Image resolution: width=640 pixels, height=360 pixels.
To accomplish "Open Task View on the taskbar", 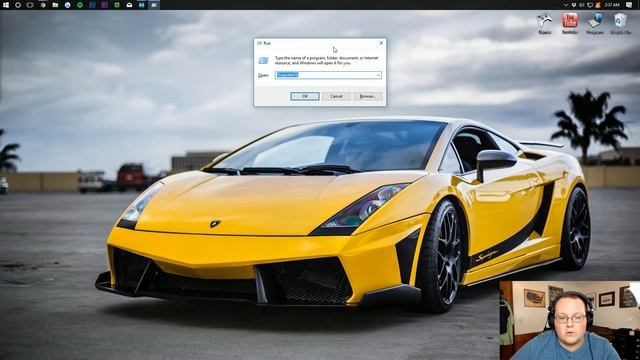I will pos(30,5).
